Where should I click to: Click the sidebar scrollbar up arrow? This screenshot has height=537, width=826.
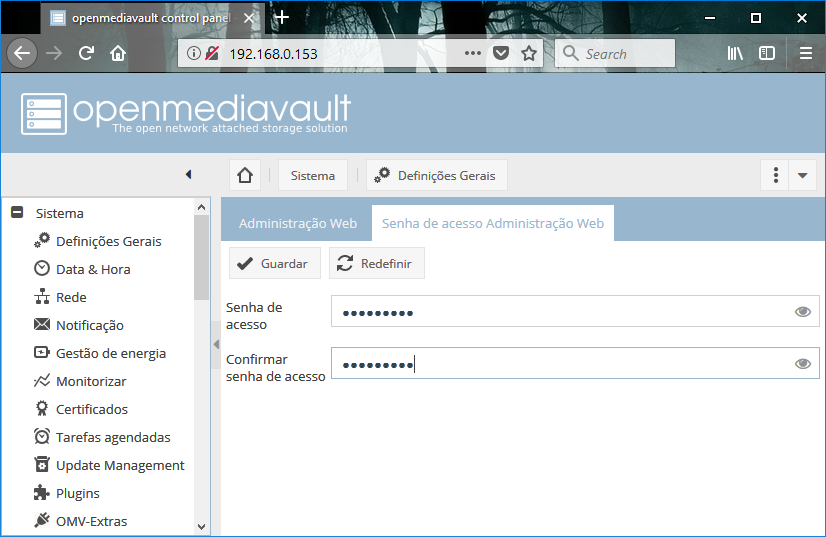[x=201, y=207]
